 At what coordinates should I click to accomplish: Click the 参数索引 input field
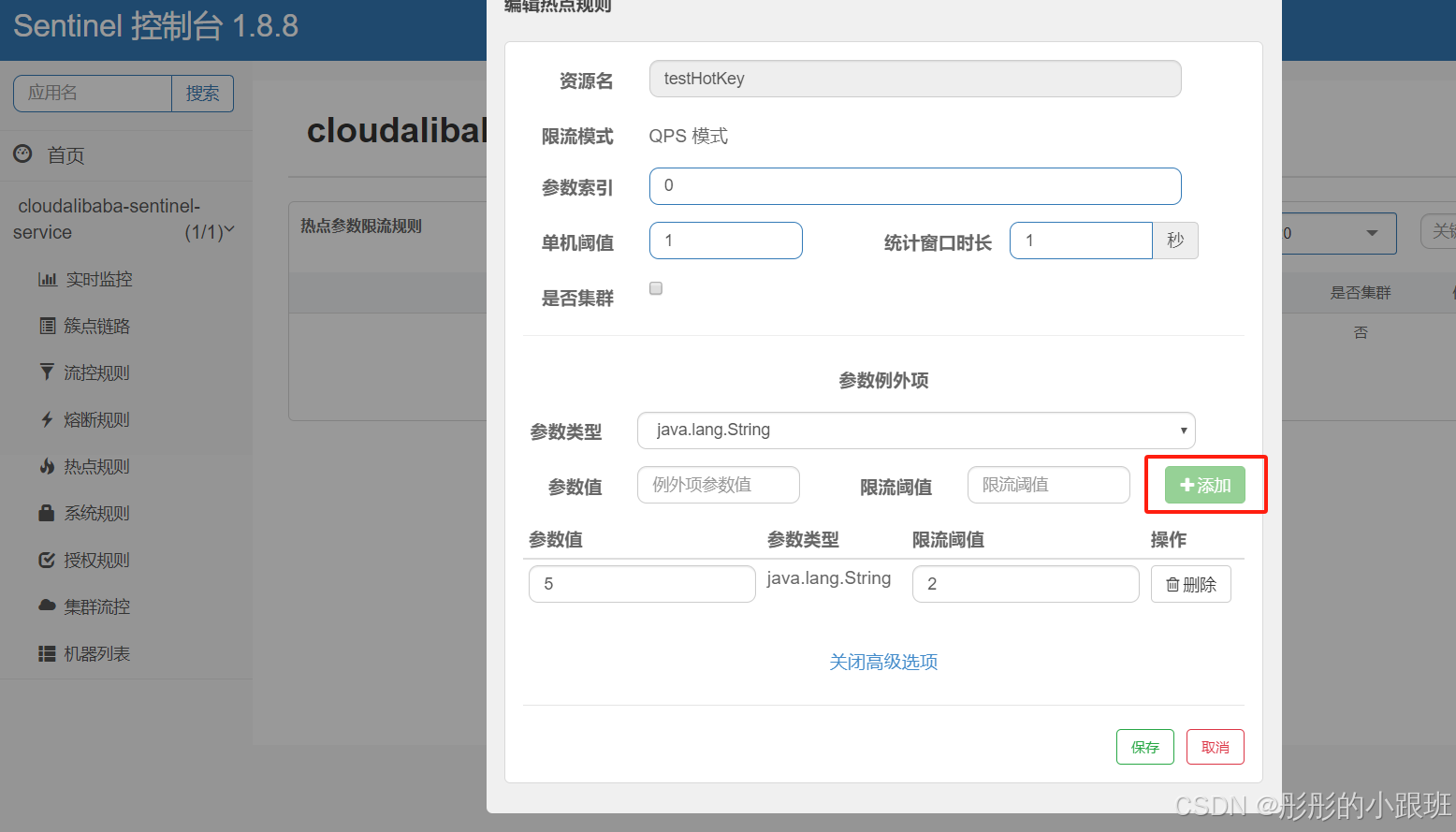click(915, 186)
